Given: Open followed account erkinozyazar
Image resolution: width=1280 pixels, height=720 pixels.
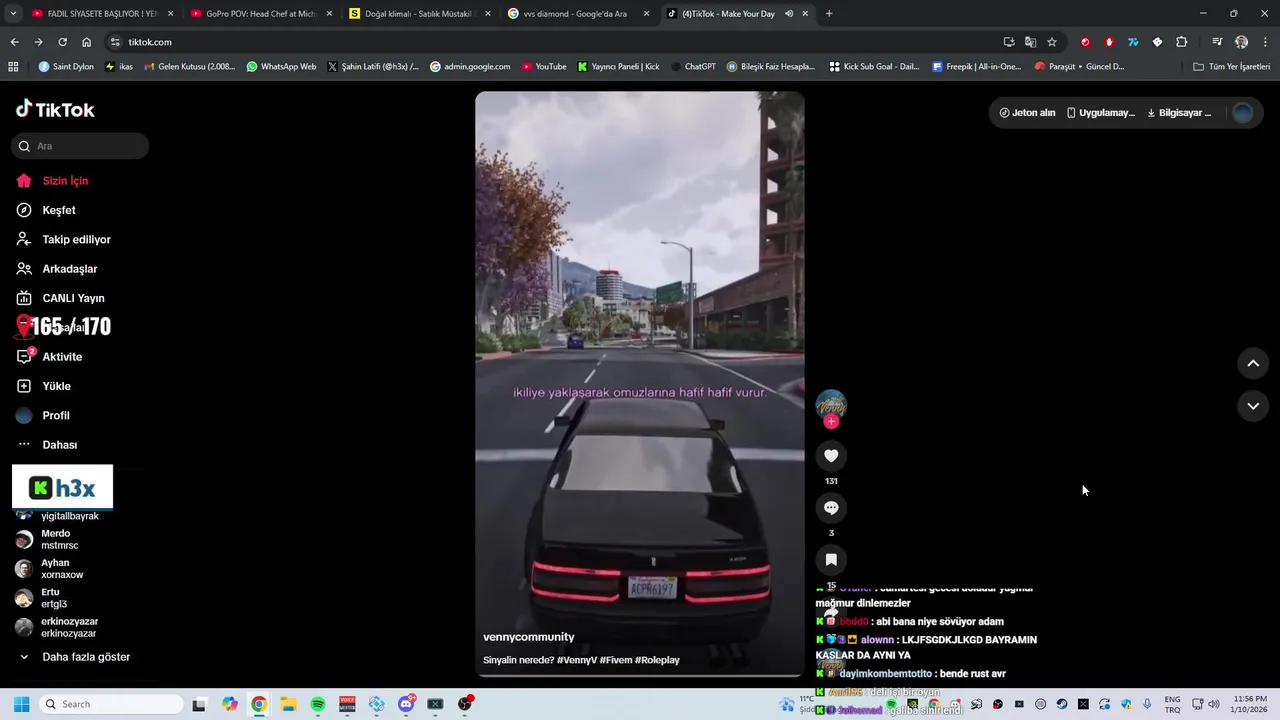Looking at the screenshot, I should [58, 627].
